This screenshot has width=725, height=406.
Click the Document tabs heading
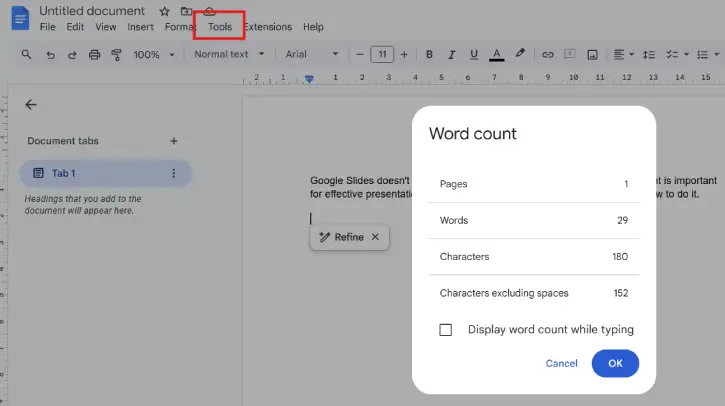point(63,141)
